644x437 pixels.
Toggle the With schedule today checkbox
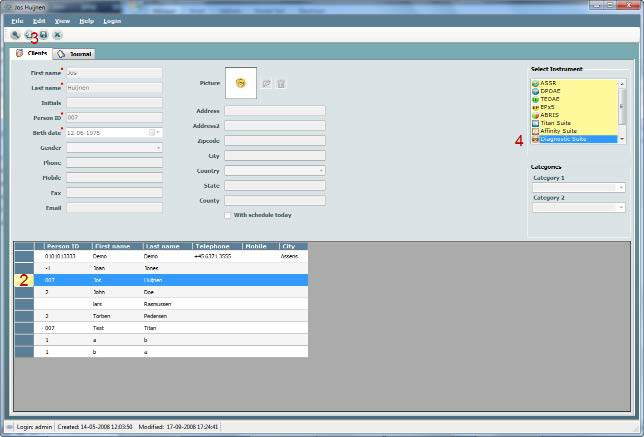(228, 215)
